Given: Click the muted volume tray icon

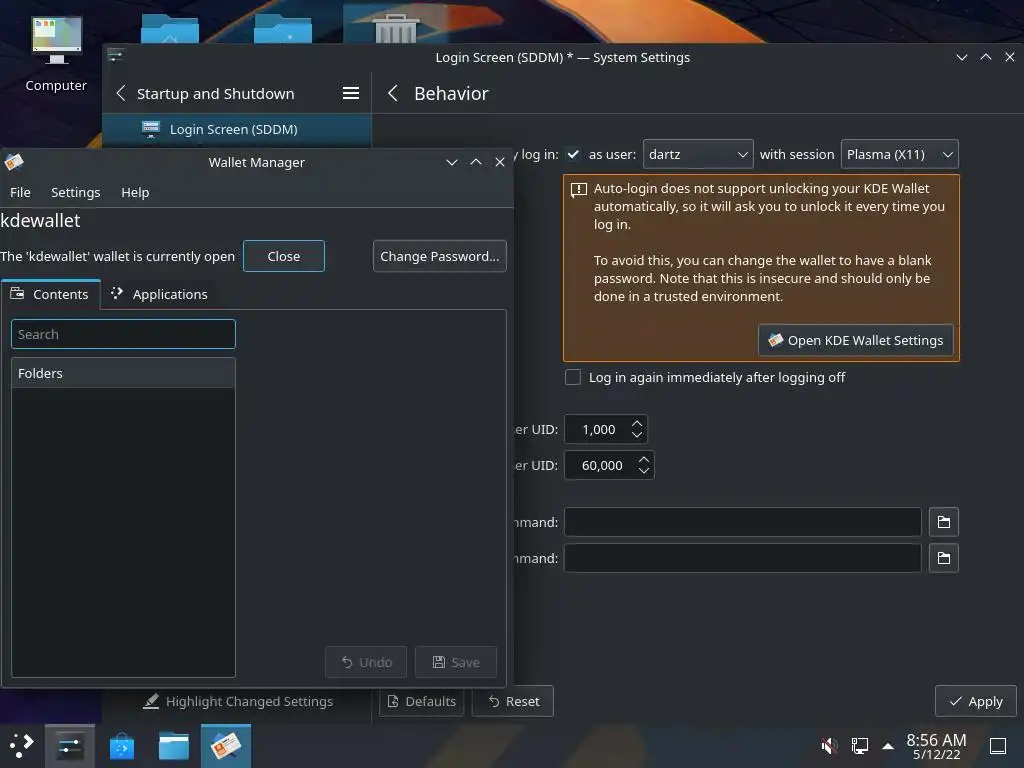Looking at the screenshot, I should pyautogui.click(x=829, y=745).
